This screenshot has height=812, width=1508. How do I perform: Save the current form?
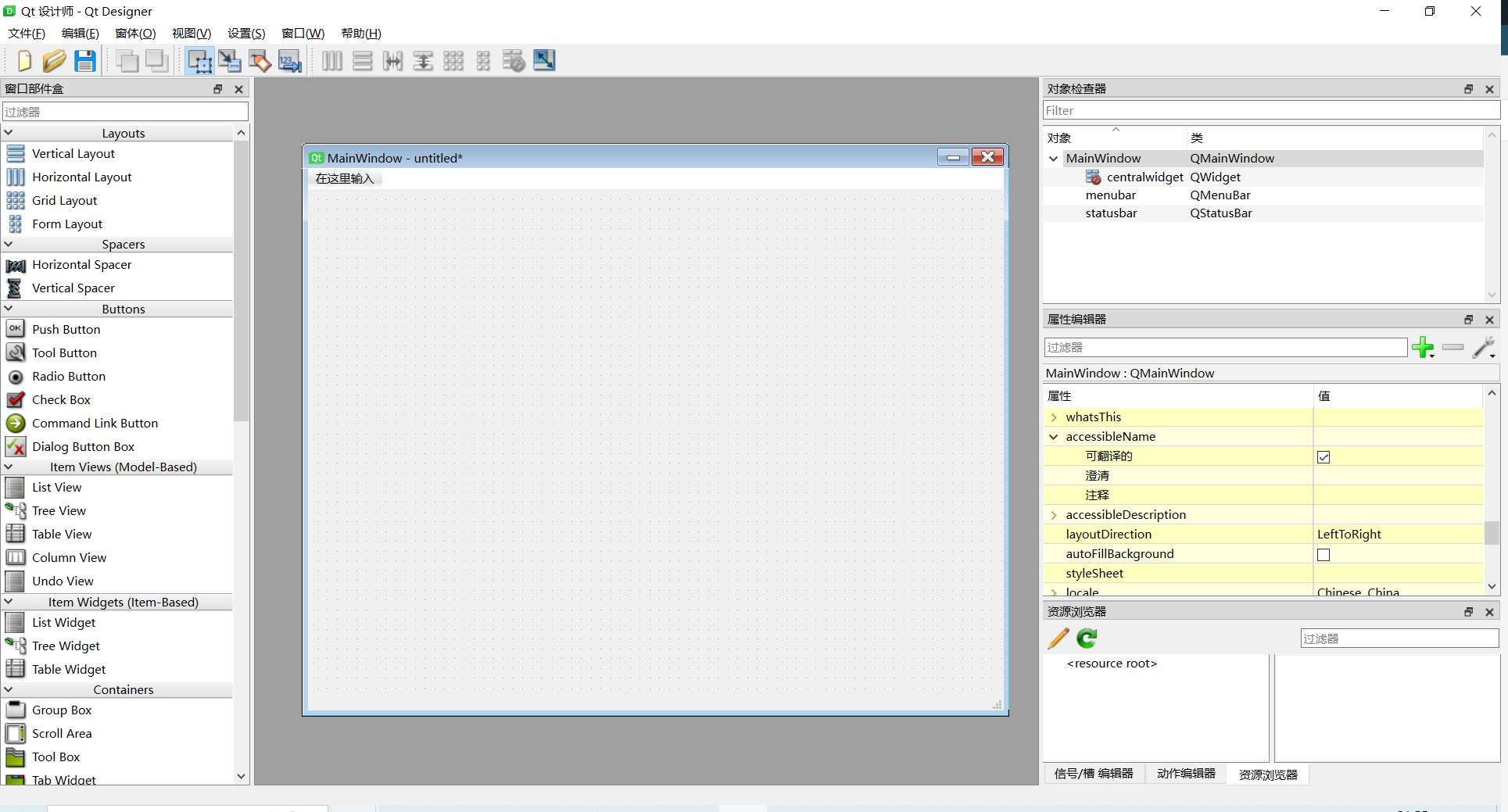coord(84,60)
